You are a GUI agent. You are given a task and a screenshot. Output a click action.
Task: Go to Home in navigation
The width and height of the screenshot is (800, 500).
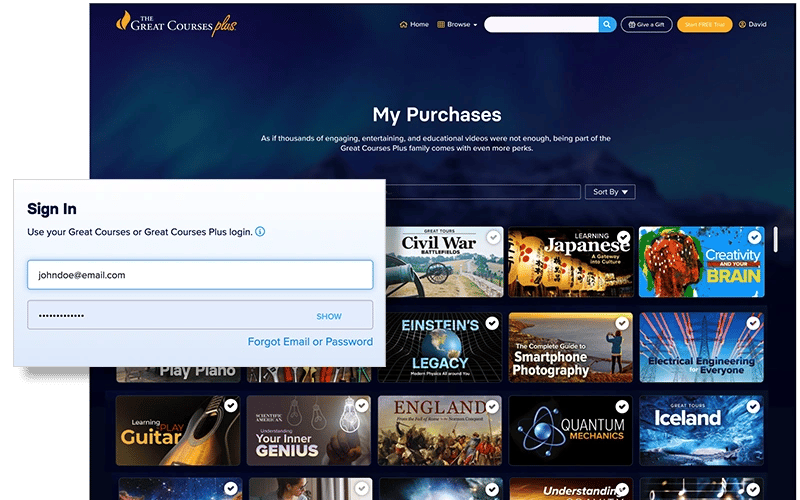[414, 24]
